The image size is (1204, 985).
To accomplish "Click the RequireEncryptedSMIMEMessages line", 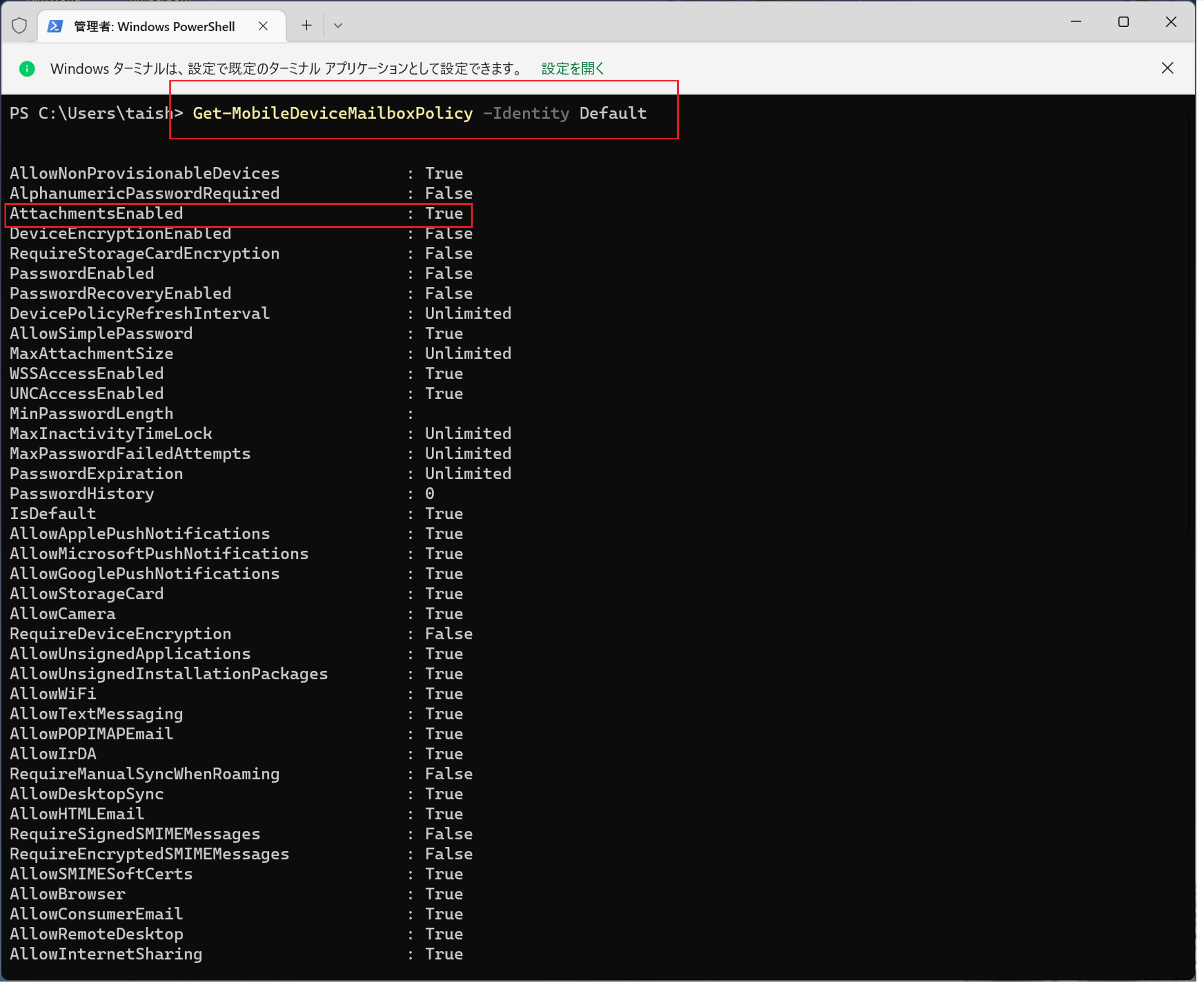I will coord(241,855).
